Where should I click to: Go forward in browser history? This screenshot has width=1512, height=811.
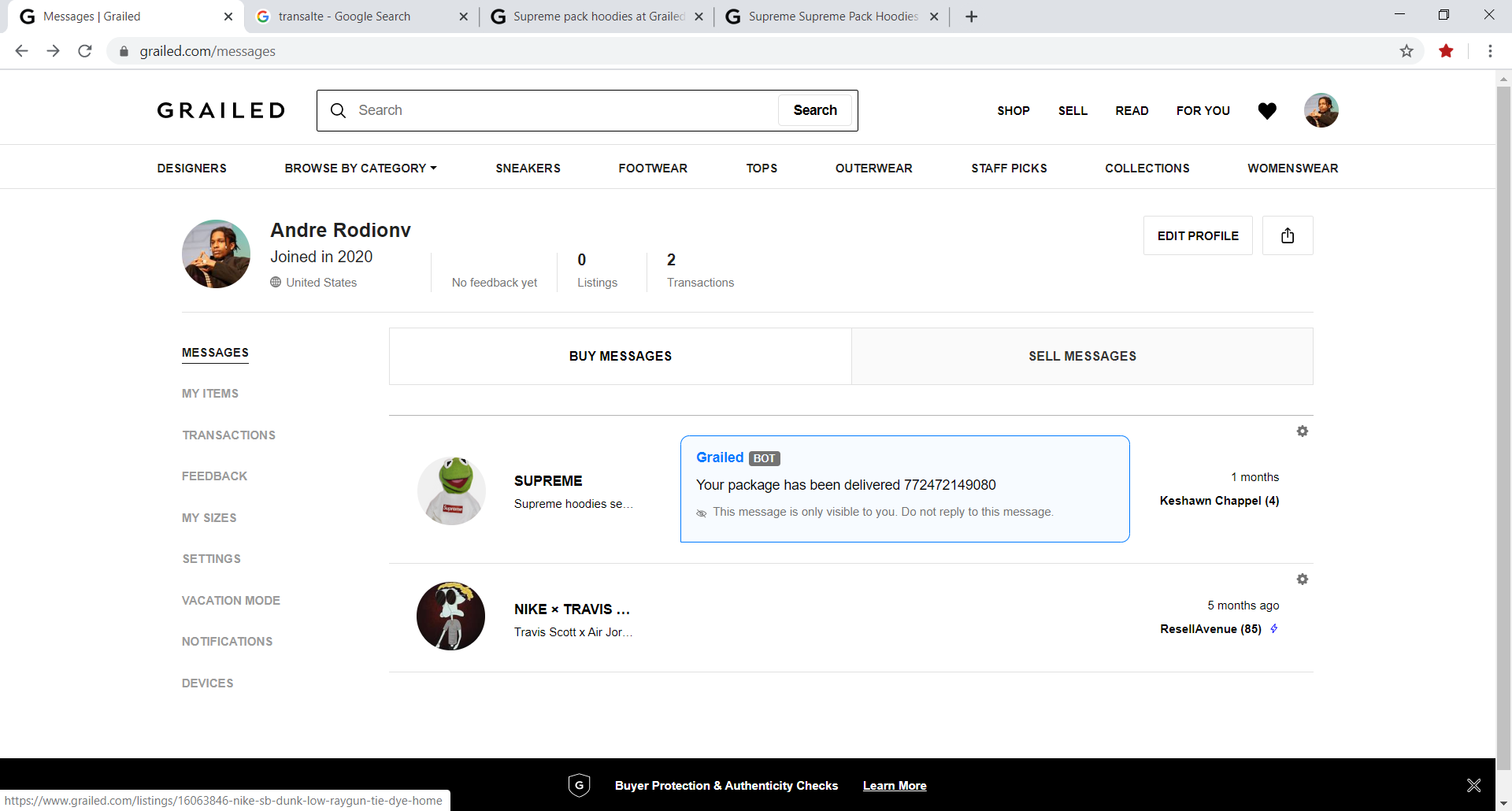coord(53,51)
